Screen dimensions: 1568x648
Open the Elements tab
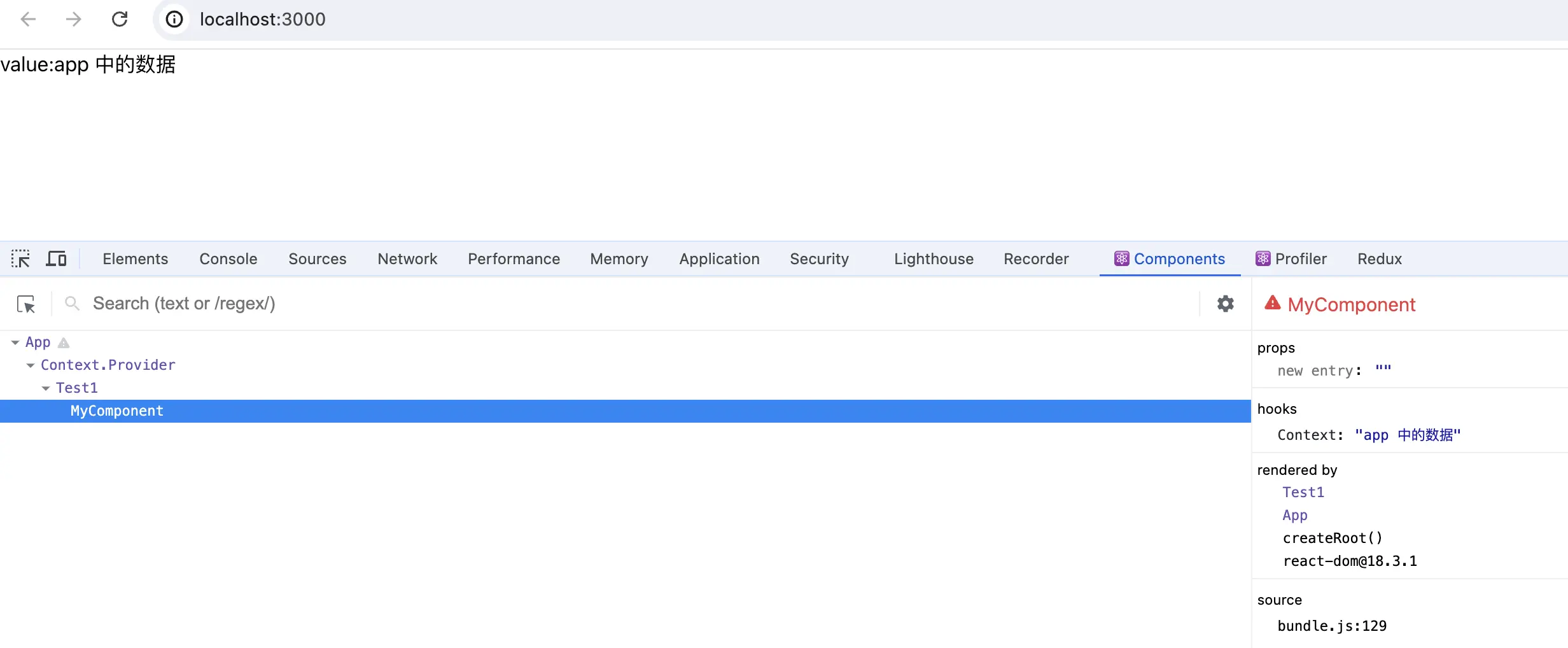(135, 258)
